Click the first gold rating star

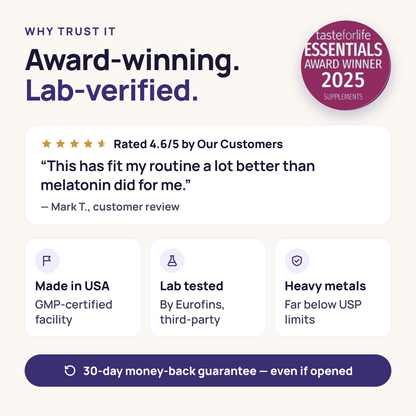(x=46, y=144)
